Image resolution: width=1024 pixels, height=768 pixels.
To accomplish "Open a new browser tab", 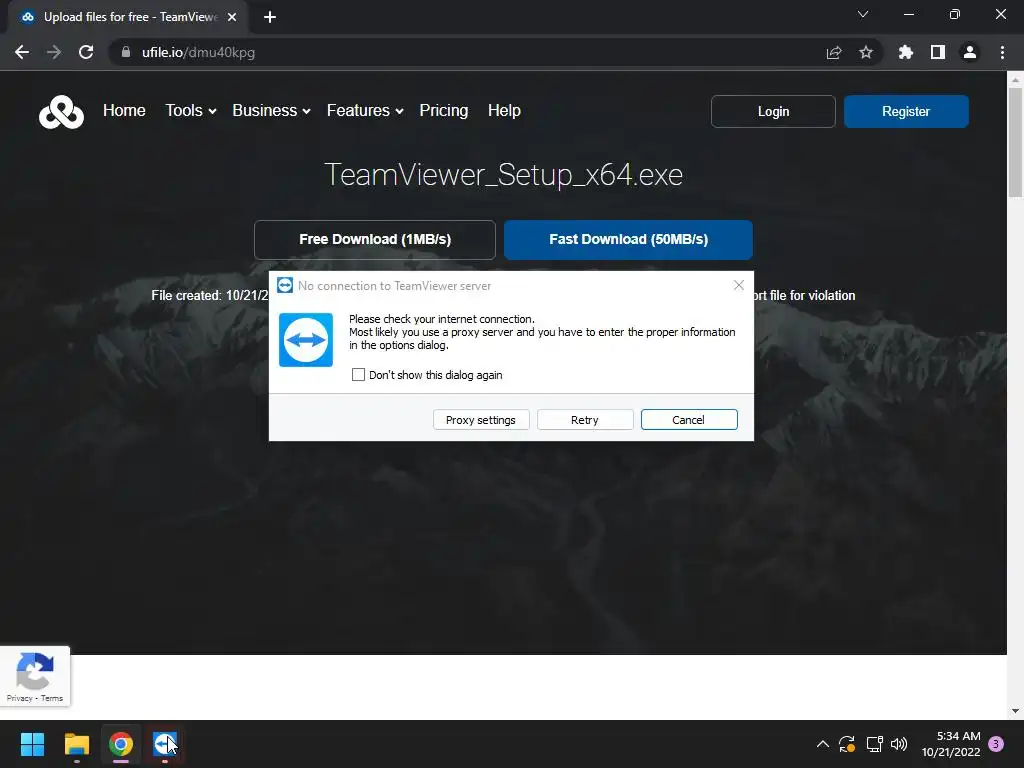I will pos(270,17).
